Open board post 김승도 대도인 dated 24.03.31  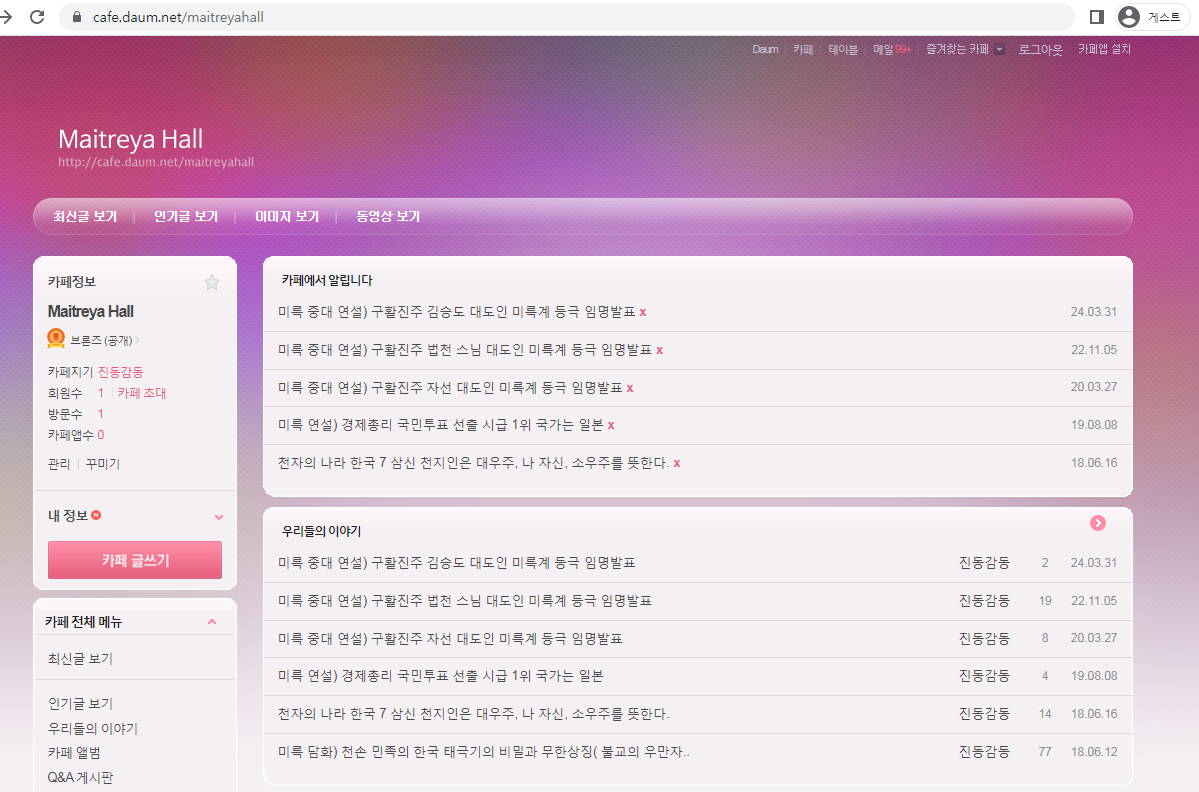click(x=457, y=563)
